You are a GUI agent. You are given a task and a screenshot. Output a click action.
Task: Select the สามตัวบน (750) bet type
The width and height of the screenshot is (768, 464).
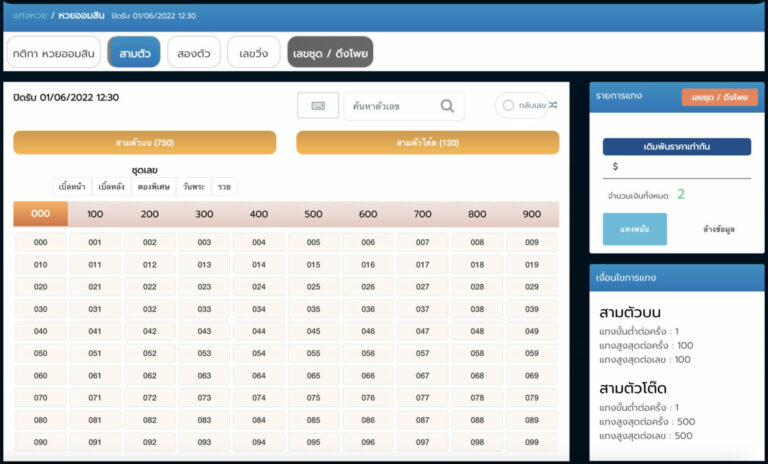[144, 143]
